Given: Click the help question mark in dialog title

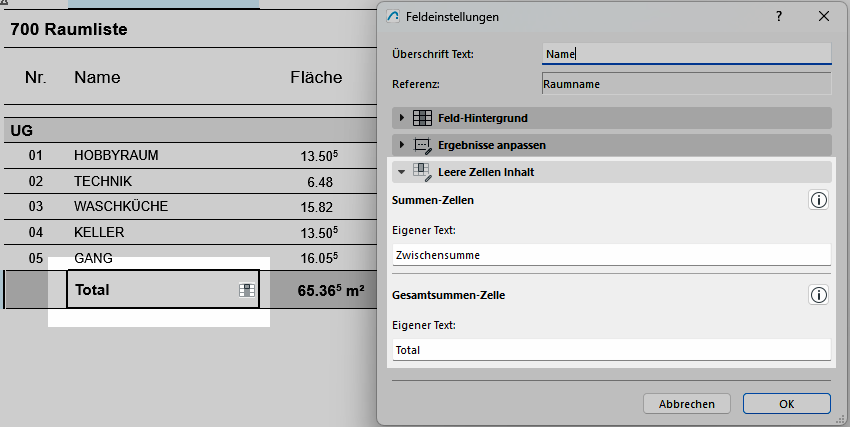Looking at the screenshot, I should tap(778, 17).
